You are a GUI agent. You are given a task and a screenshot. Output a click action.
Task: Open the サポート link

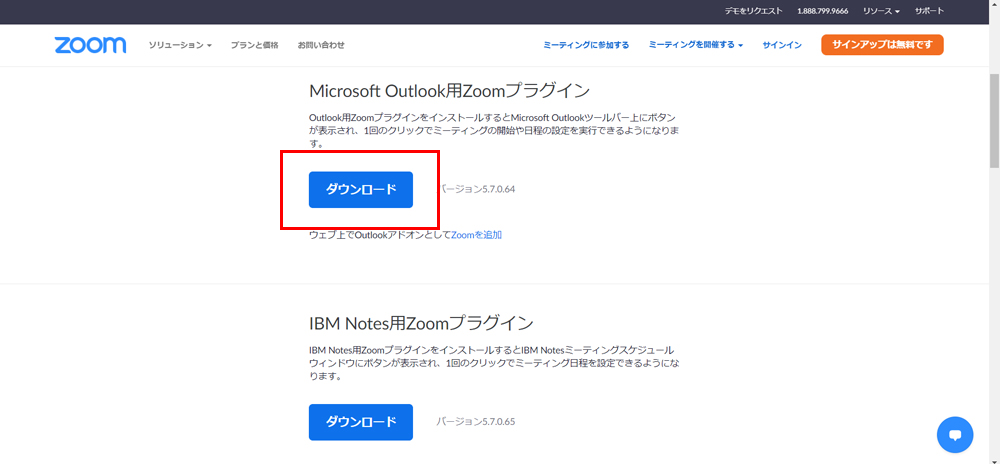pyautogui.click(x=929, y=11)
